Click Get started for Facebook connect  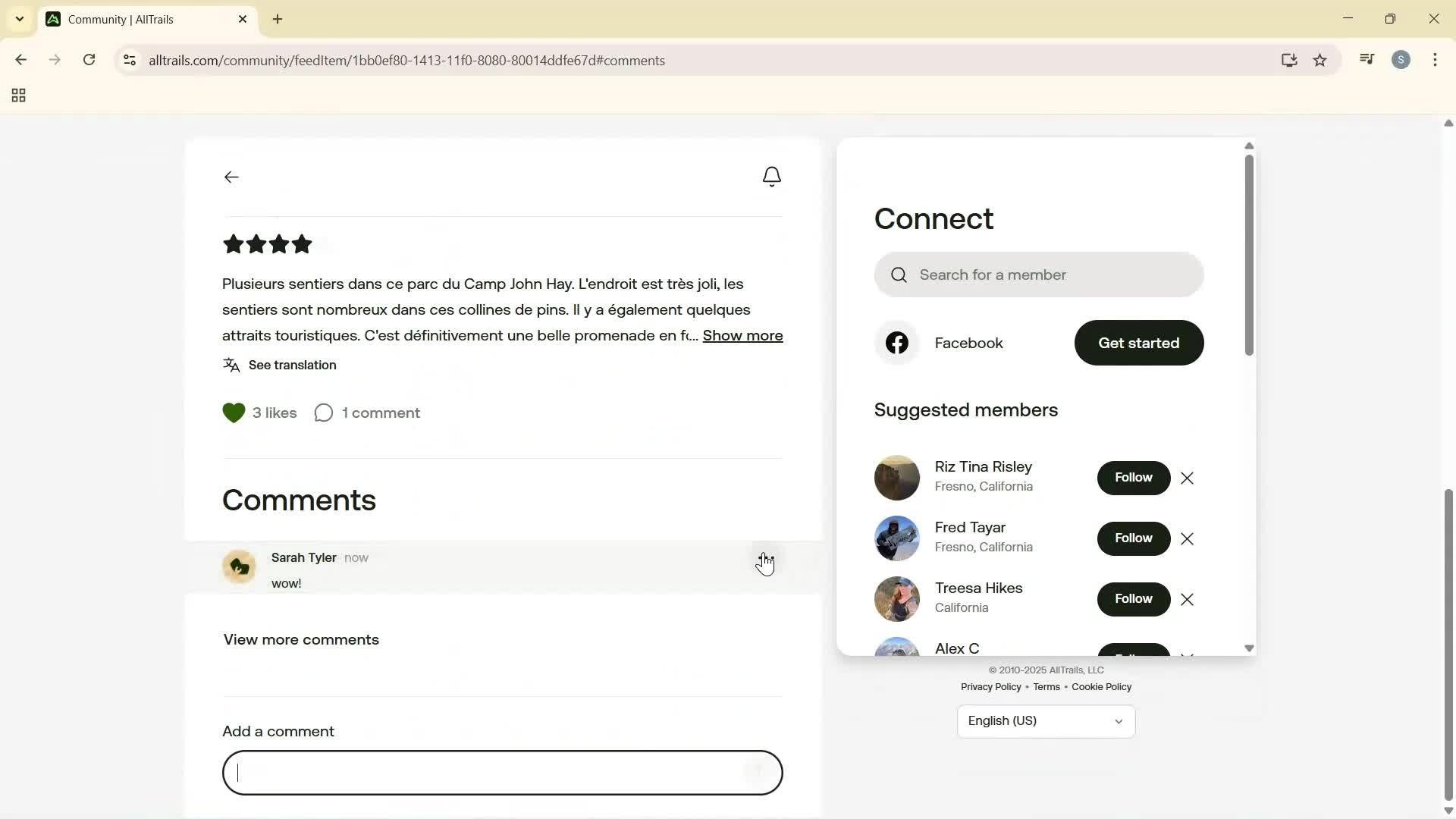click(1138, 344)
